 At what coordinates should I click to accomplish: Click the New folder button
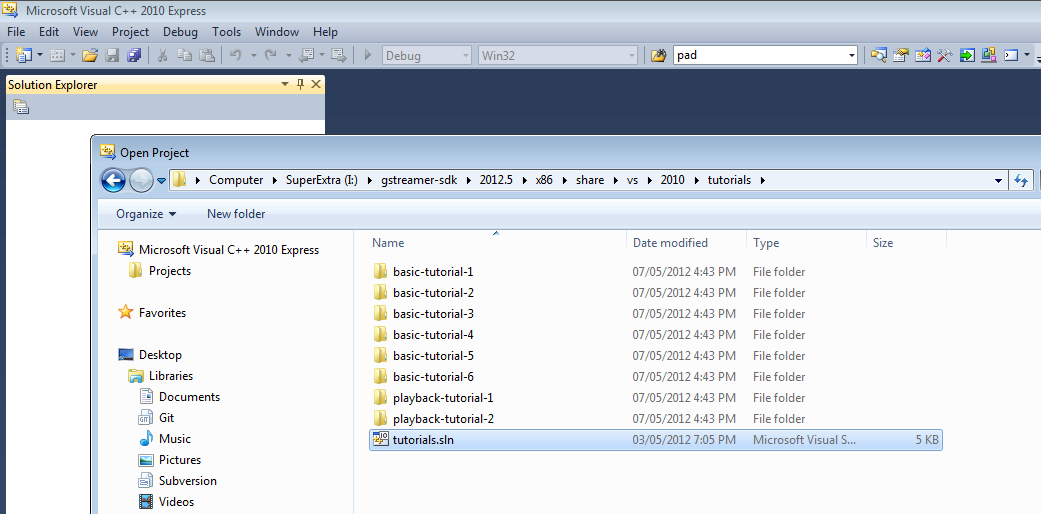pos(236,214)
